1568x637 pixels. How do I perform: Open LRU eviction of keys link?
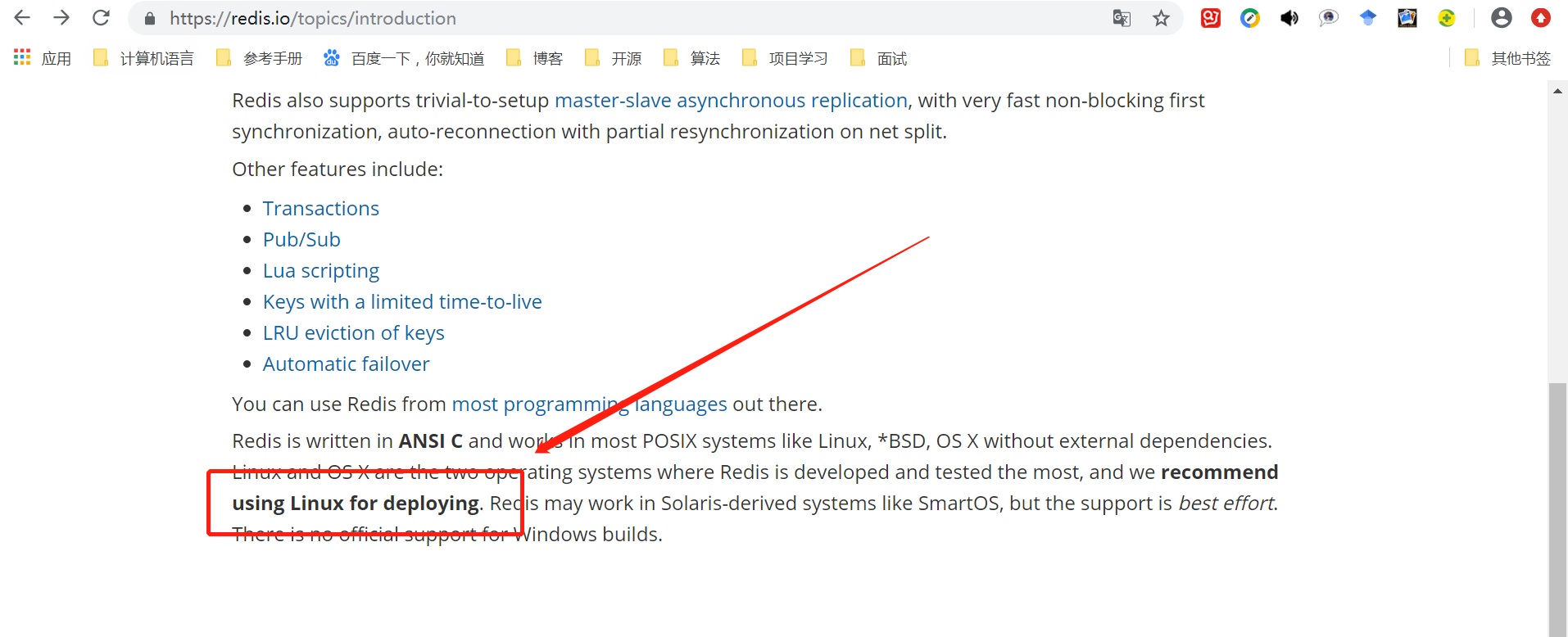point(354,333)
